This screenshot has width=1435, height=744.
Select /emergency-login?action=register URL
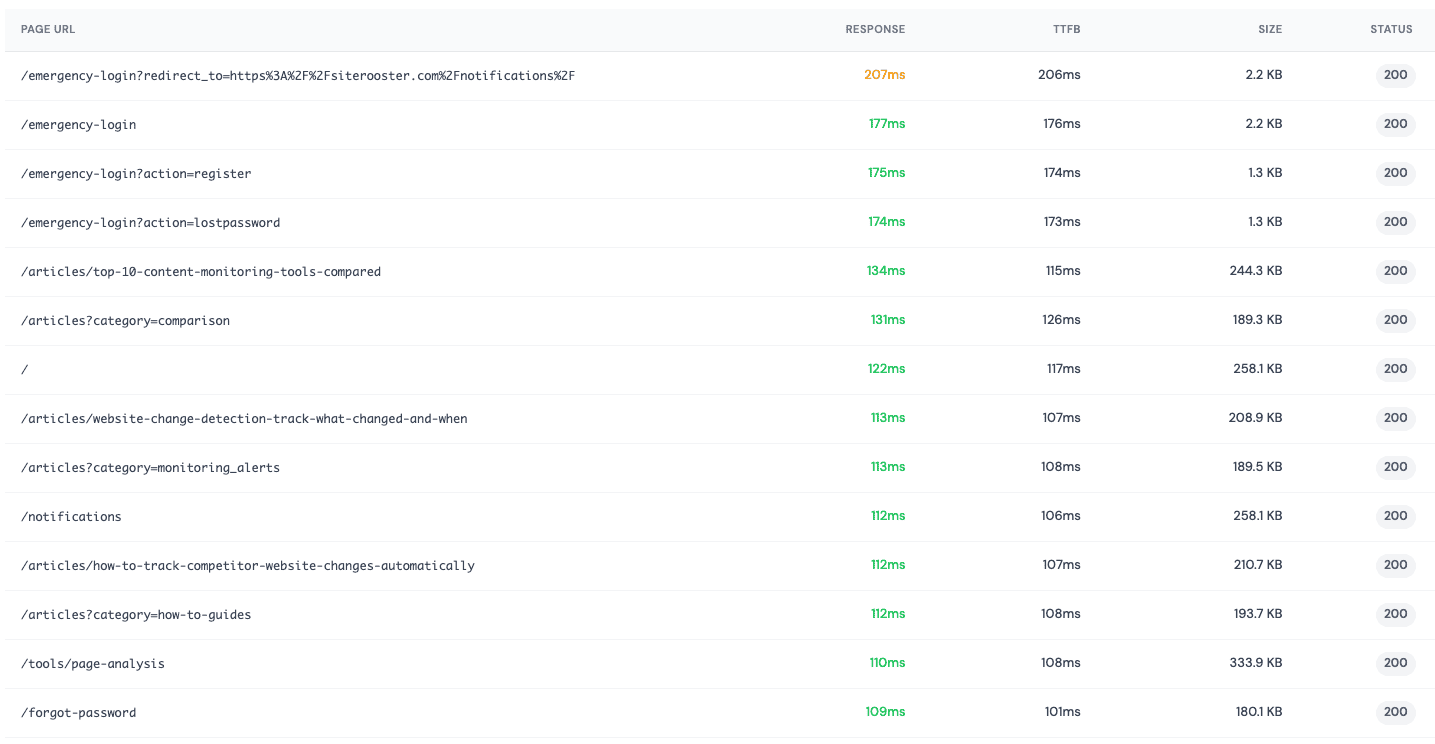pyautogui.click(x=136, y=174)
